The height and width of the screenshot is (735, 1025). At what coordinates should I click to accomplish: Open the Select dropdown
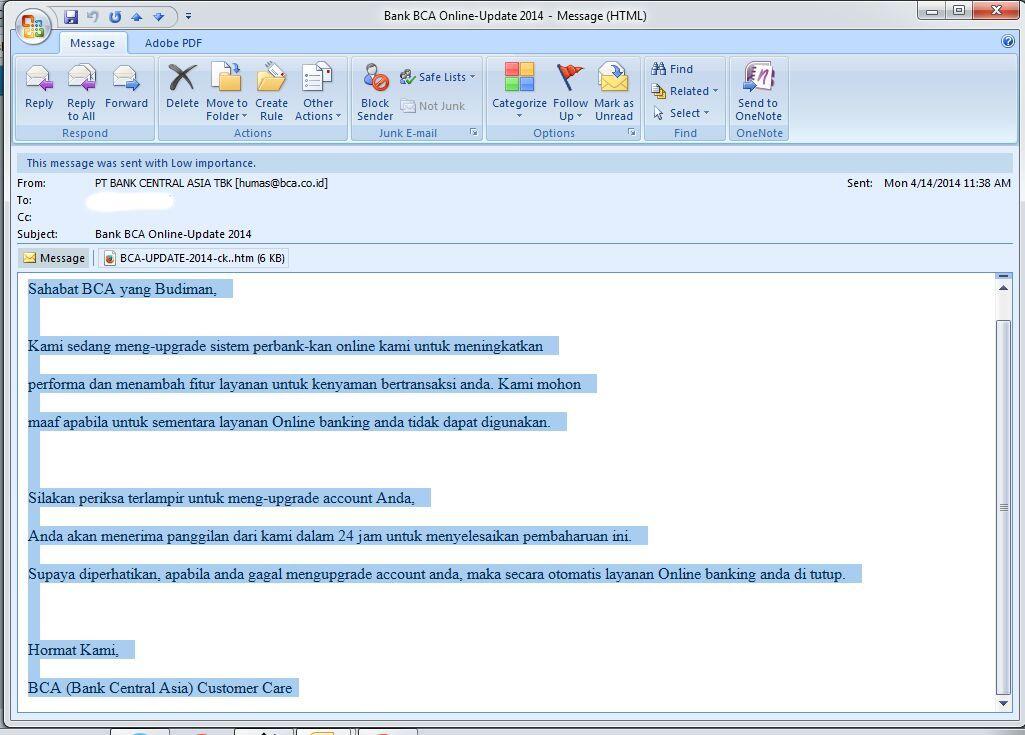pyautogui.click(x=681, y=113)
